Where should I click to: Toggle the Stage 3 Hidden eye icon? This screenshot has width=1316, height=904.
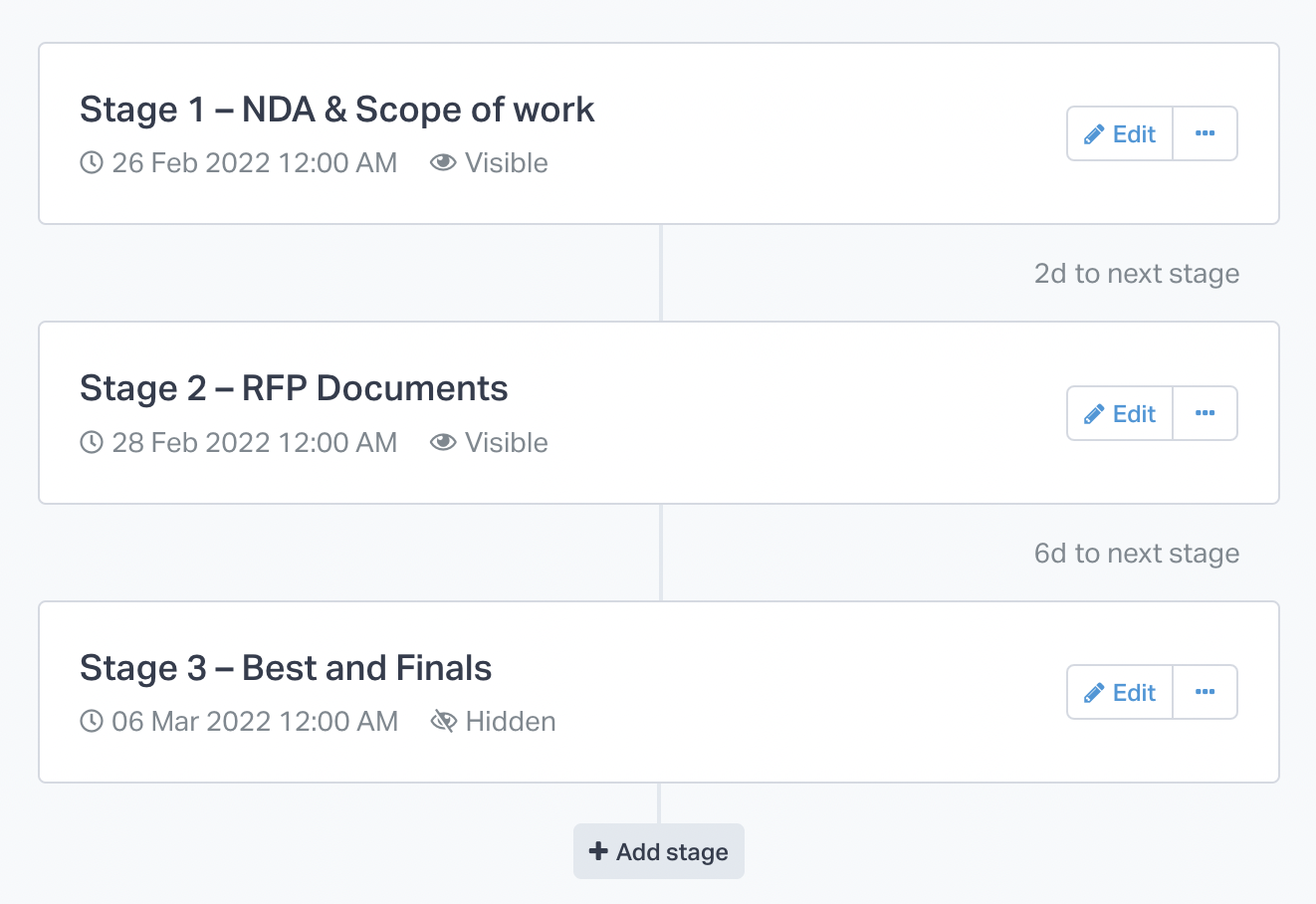[443, 721]
